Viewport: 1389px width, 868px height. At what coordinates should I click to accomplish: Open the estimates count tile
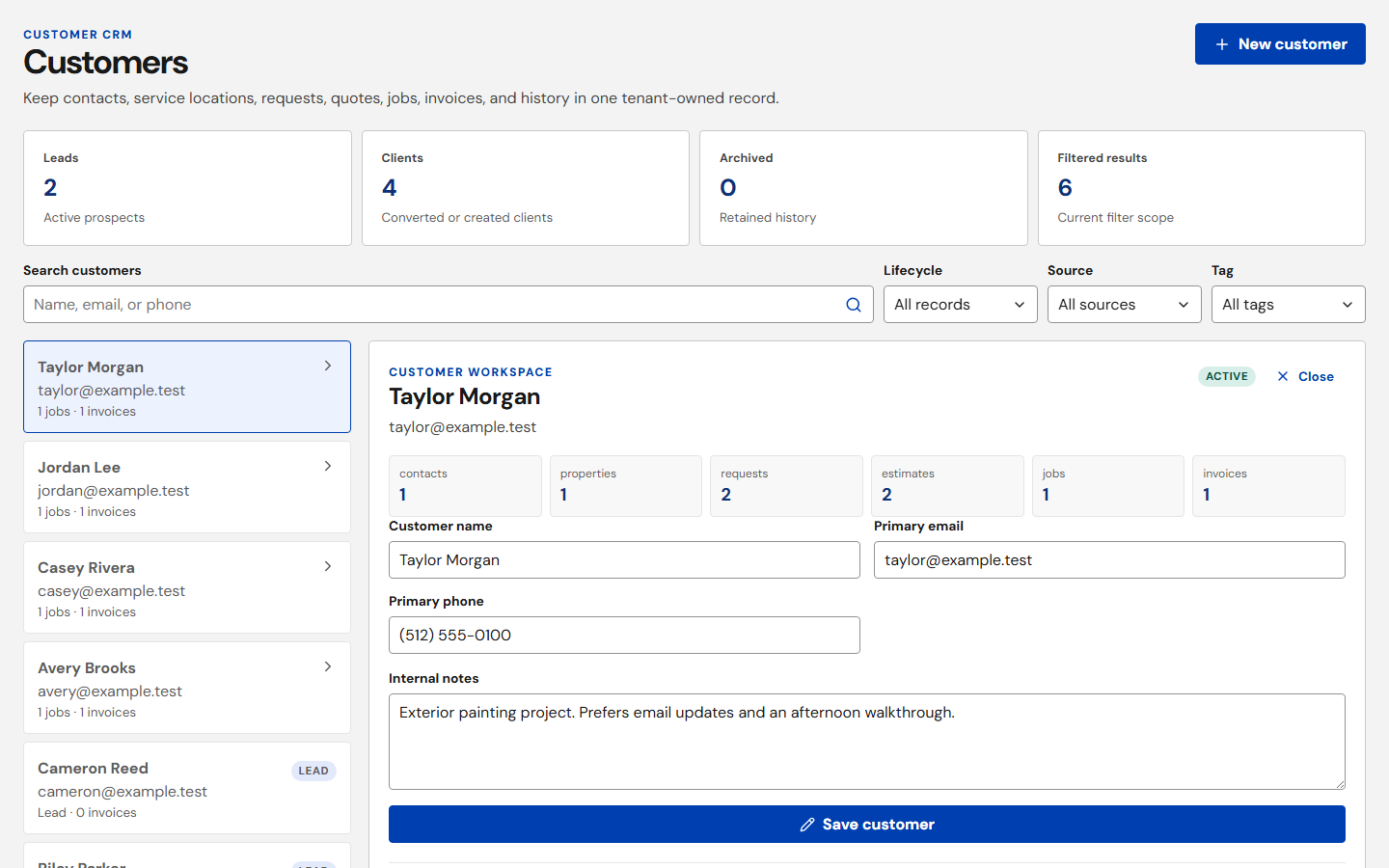947,486
